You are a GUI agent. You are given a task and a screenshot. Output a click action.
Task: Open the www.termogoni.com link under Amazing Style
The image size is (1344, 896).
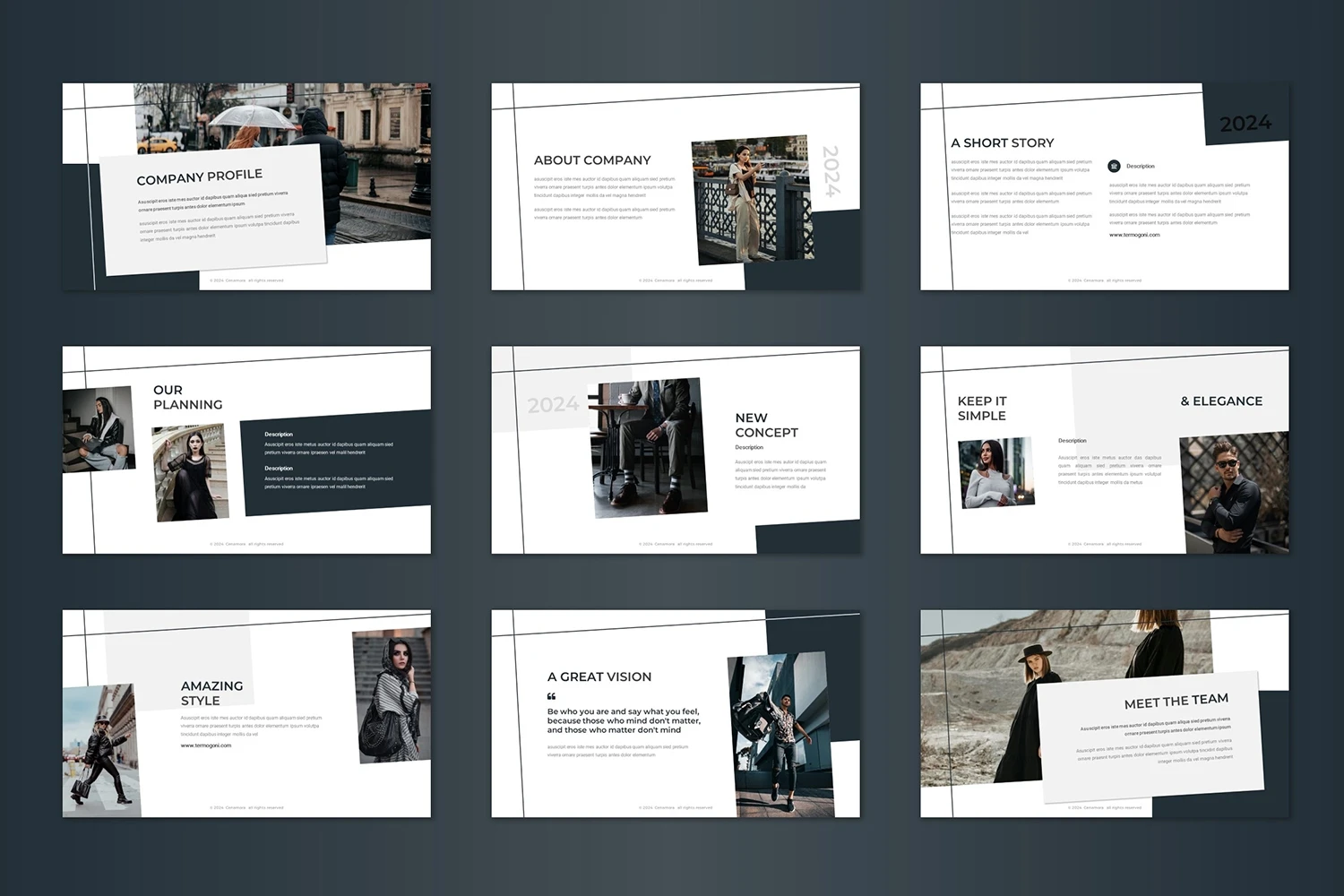(206, 745)
